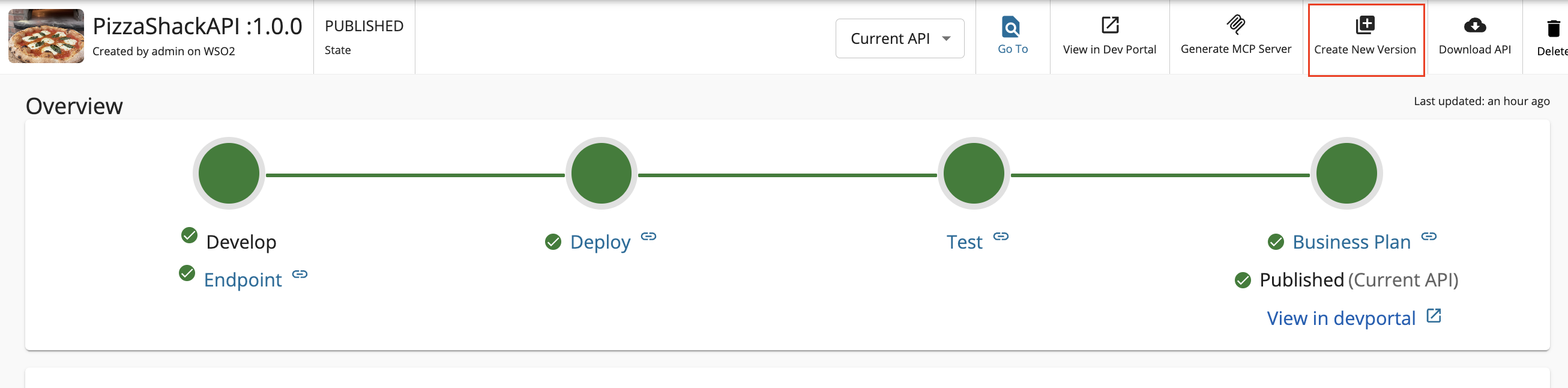Click the Endpoint link
1568x388 pixels.
(243, 279)
